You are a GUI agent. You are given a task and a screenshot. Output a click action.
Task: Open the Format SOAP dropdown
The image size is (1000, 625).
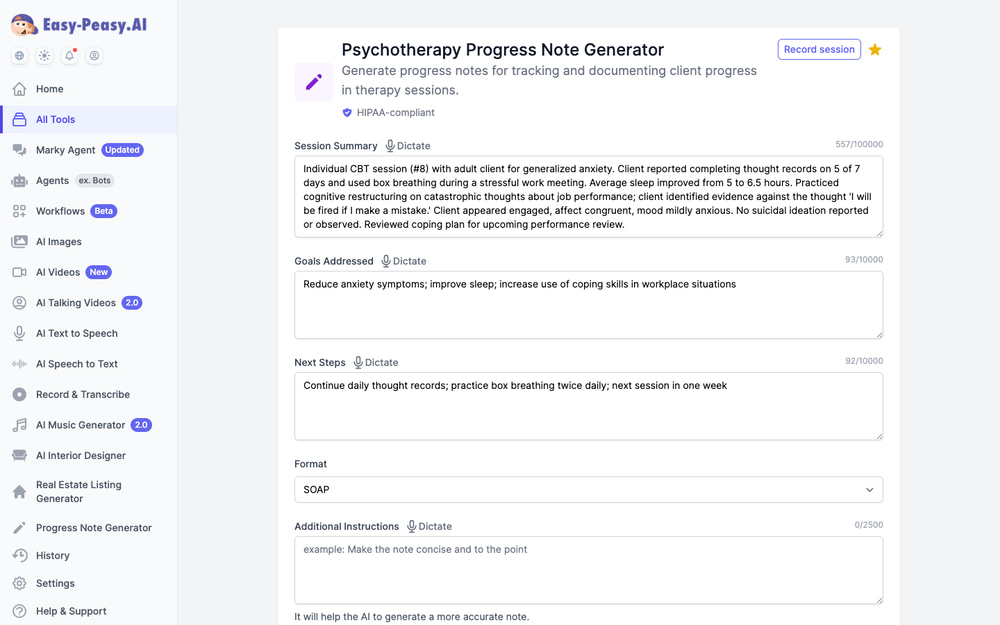coord(589,490)
